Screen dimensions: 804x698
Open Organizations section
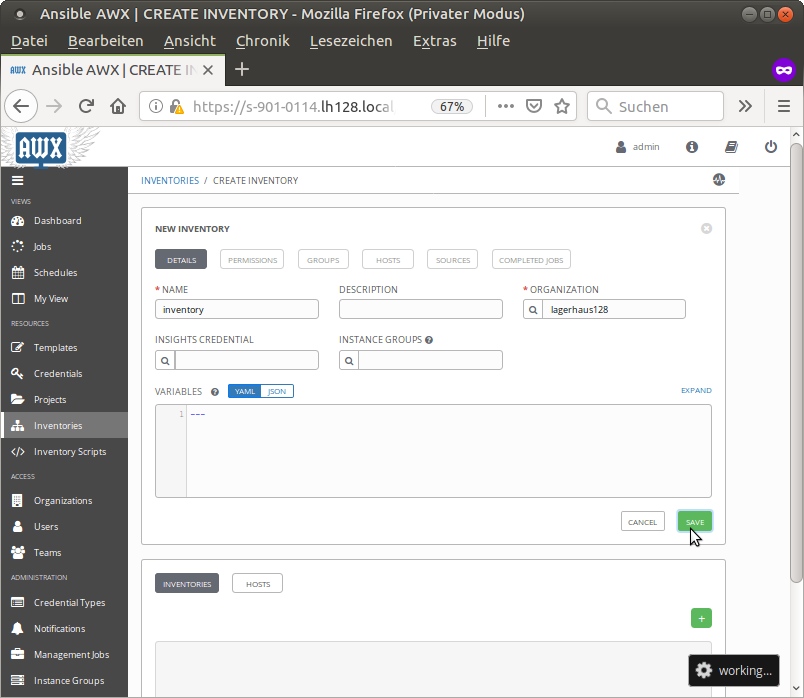pos(64,501)
